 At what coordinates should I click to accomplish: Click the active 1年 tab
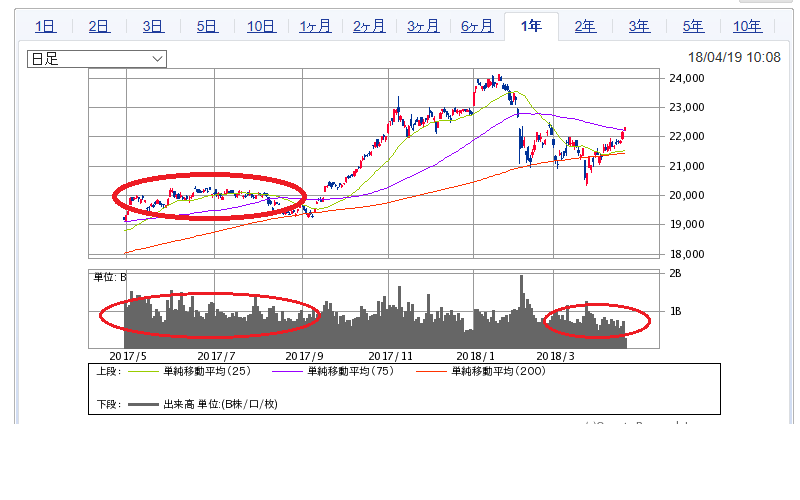[x=531, y=27]
